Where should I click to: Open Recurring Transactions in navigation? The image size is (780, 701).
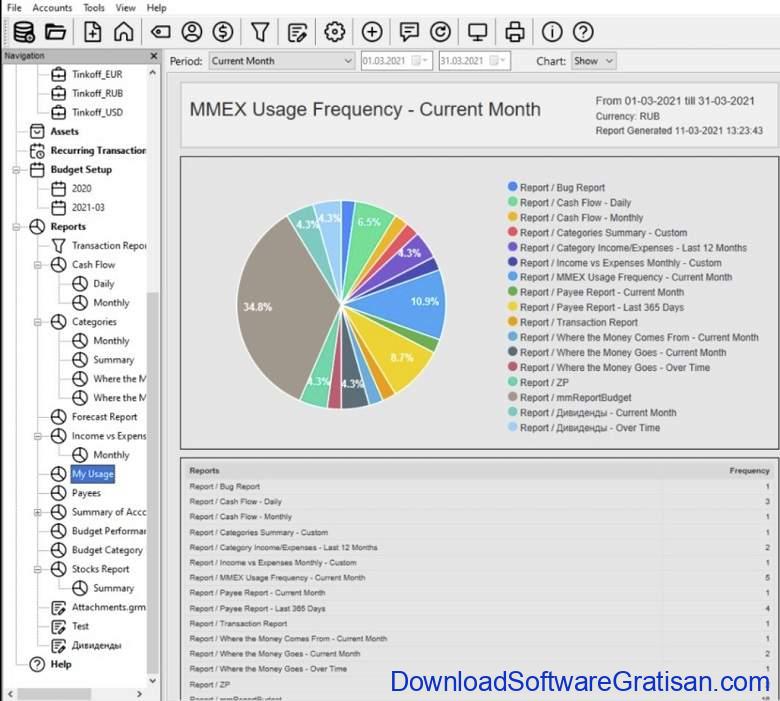(x=98, y=150)
